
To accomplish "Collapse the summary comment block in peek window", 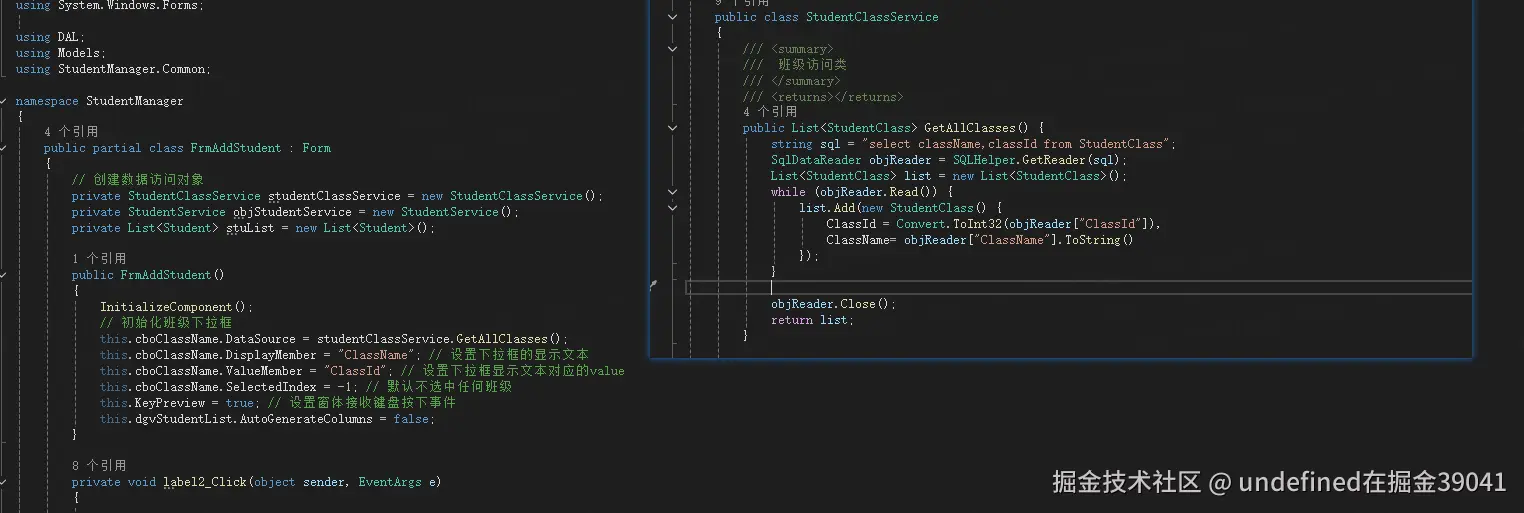I will pos(673,49).
